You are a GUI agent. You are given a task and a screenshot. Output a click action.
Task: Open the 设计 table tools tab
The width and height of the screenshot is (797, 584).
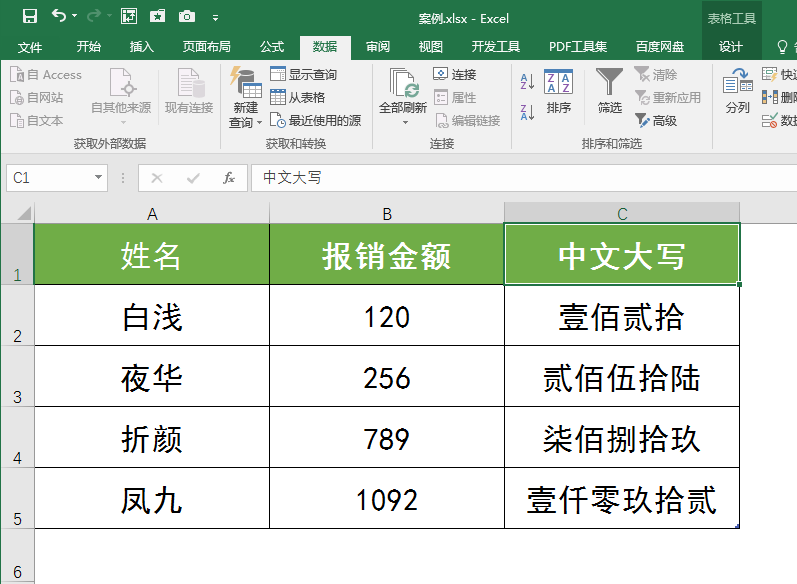click(731, 47)
